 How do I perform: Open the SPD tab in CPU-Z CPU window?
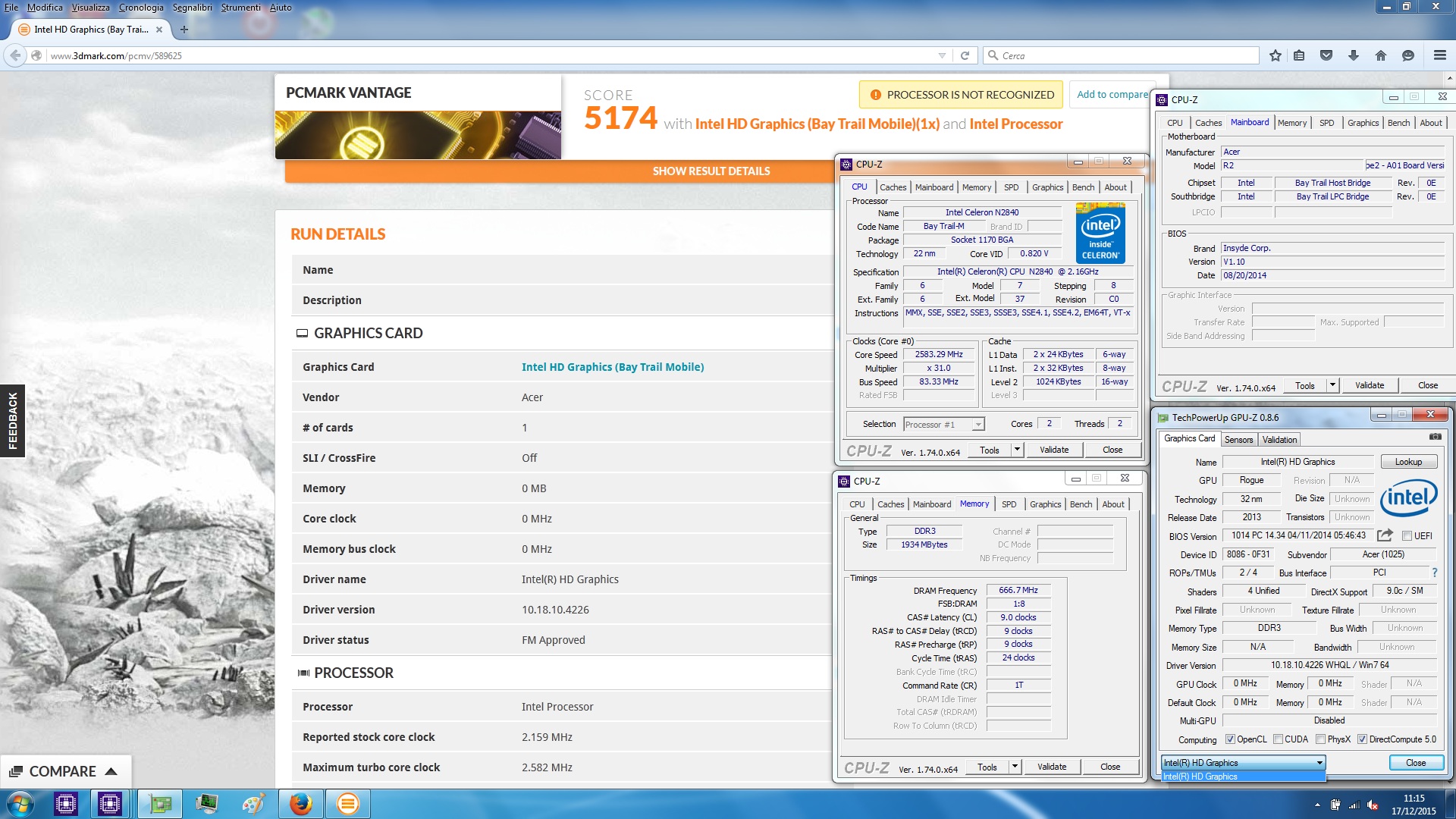pos(1011,187)
